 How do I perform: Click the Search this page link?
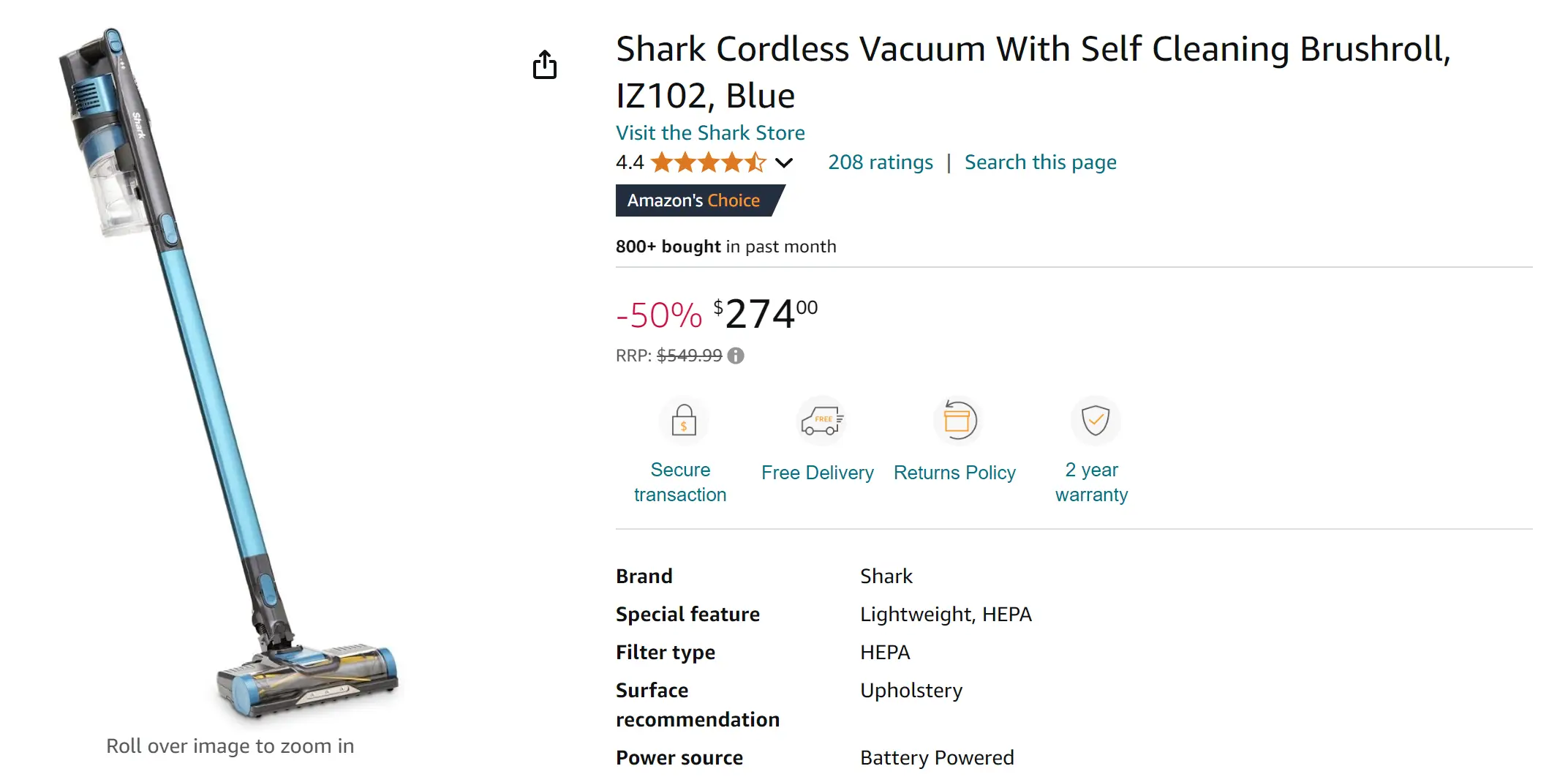[1040, 162]
